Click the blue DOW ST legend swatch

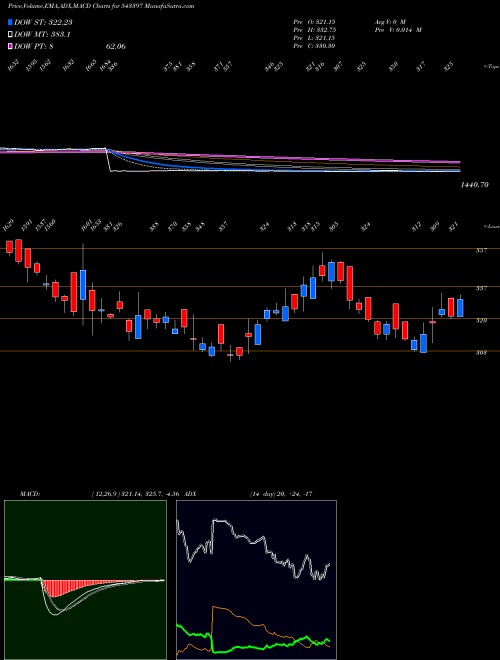click(10, 22)
